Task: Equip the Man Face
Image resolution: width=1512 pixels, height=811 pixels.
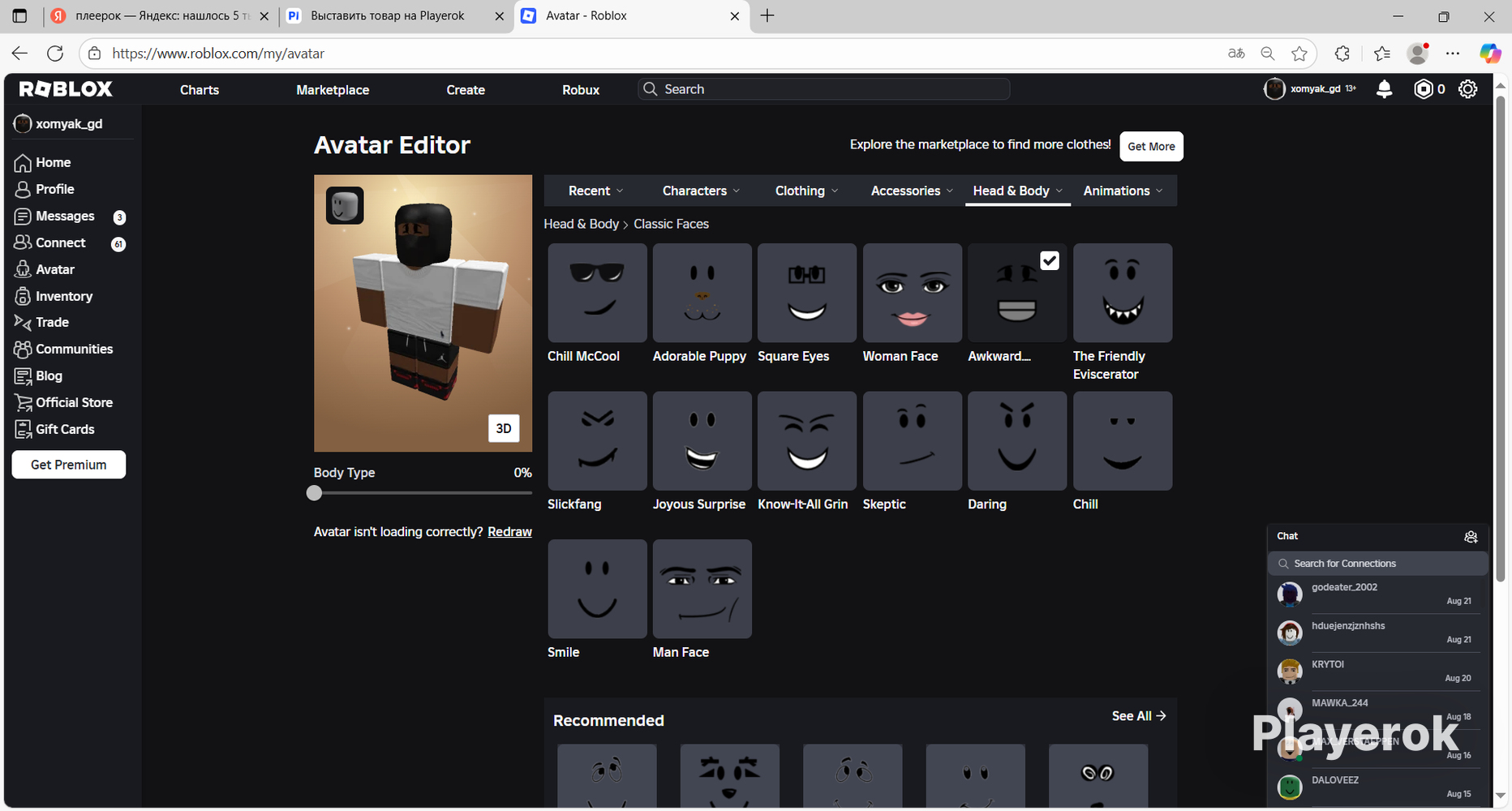Action: 702,589
